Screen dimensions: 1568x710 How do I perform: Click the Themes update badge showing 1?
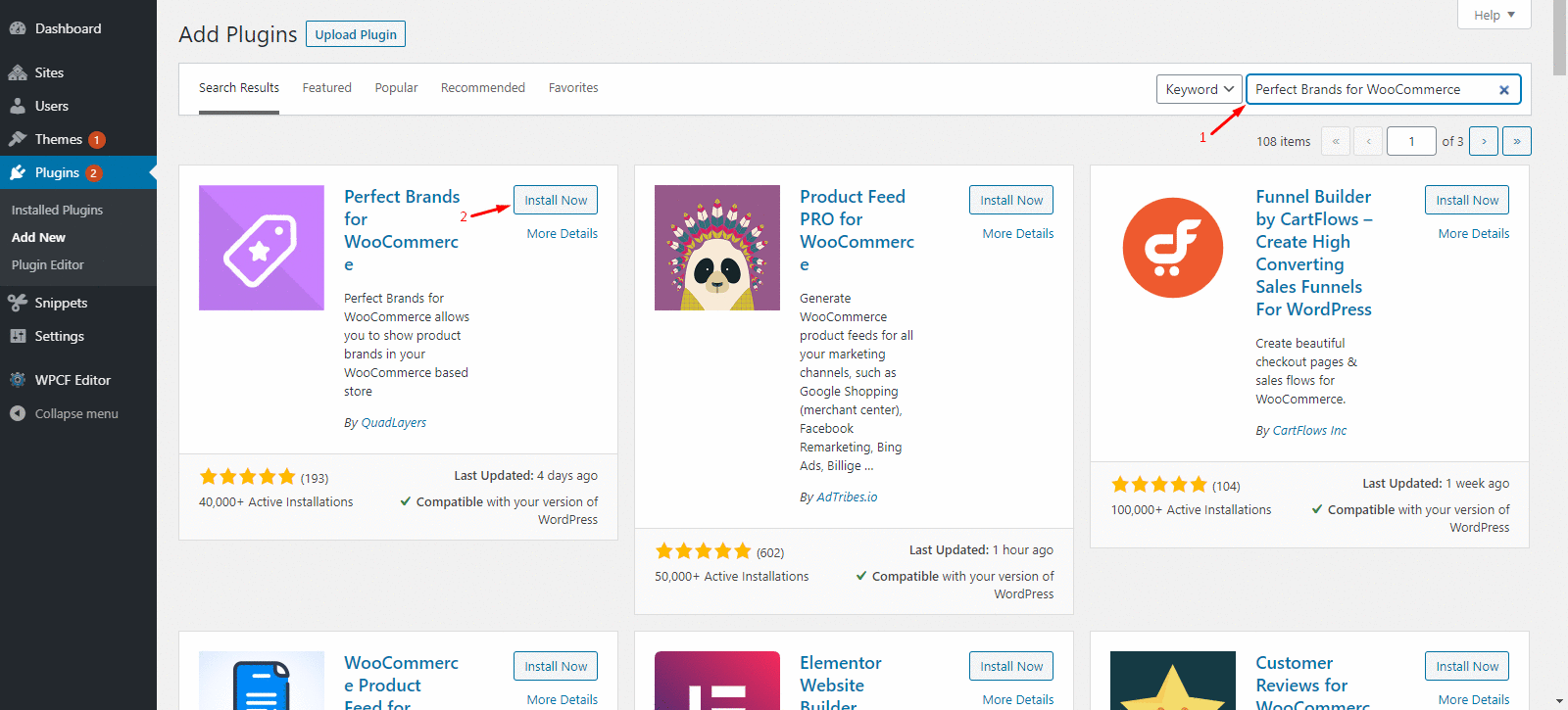(x=97, y=140)
